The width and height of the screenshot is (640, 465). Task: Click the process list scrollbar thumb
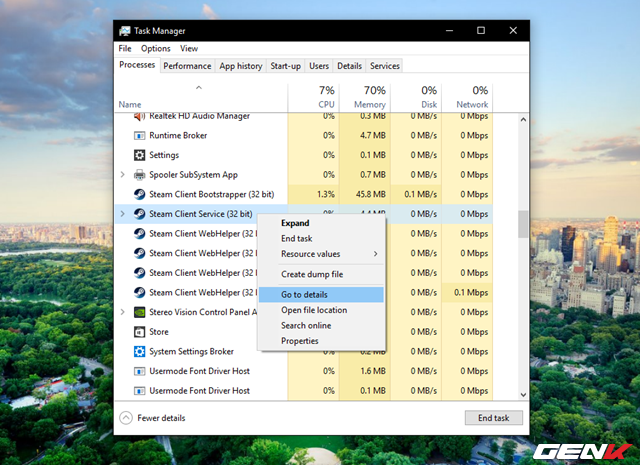point(523,224)
